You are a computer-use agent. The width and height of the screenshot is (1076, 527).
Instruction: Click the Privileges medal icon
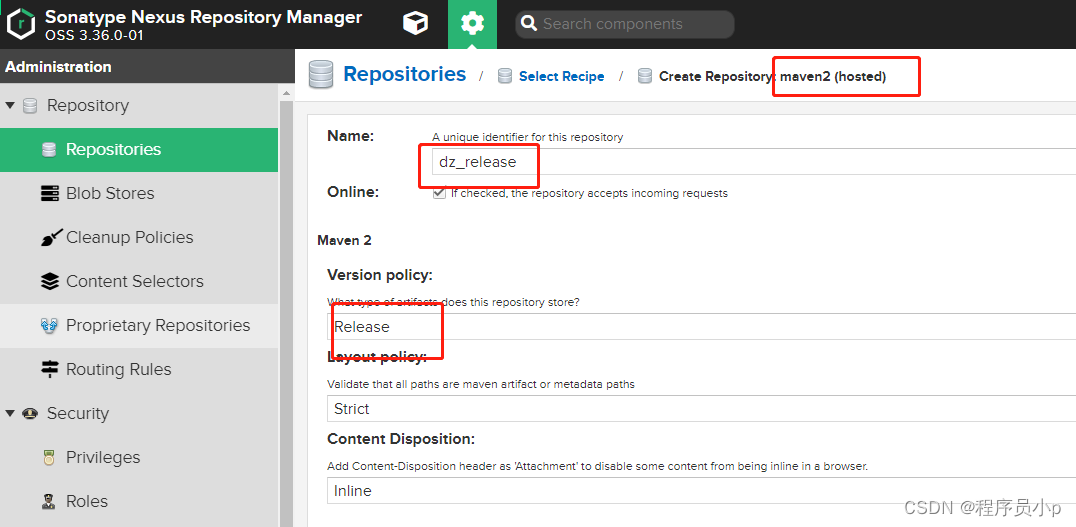(x=49, y=458)
